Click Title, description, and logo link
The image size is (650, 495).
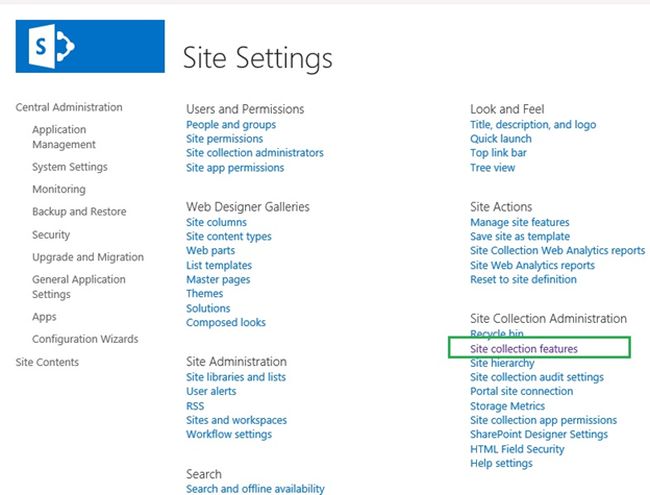[533, 125]
